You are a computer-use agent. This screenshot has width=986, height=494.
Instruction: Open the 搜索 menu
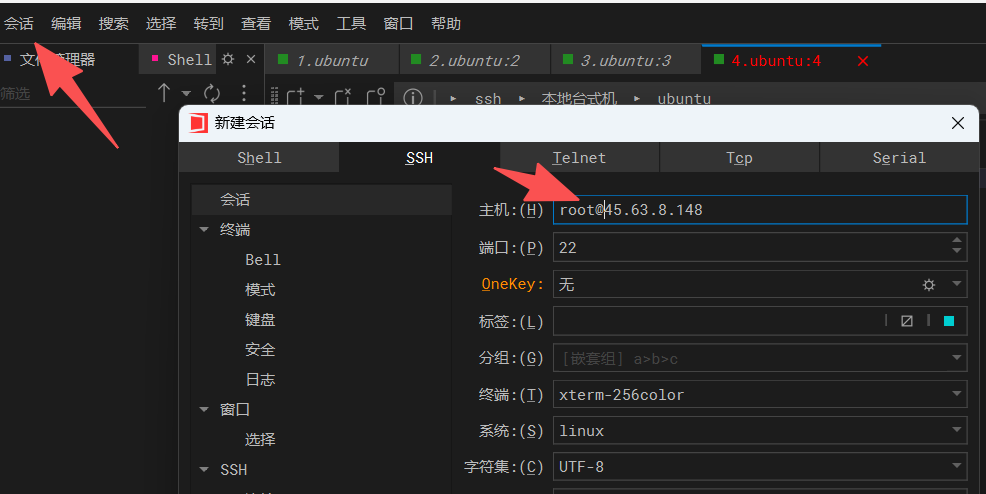coord(114,24)
